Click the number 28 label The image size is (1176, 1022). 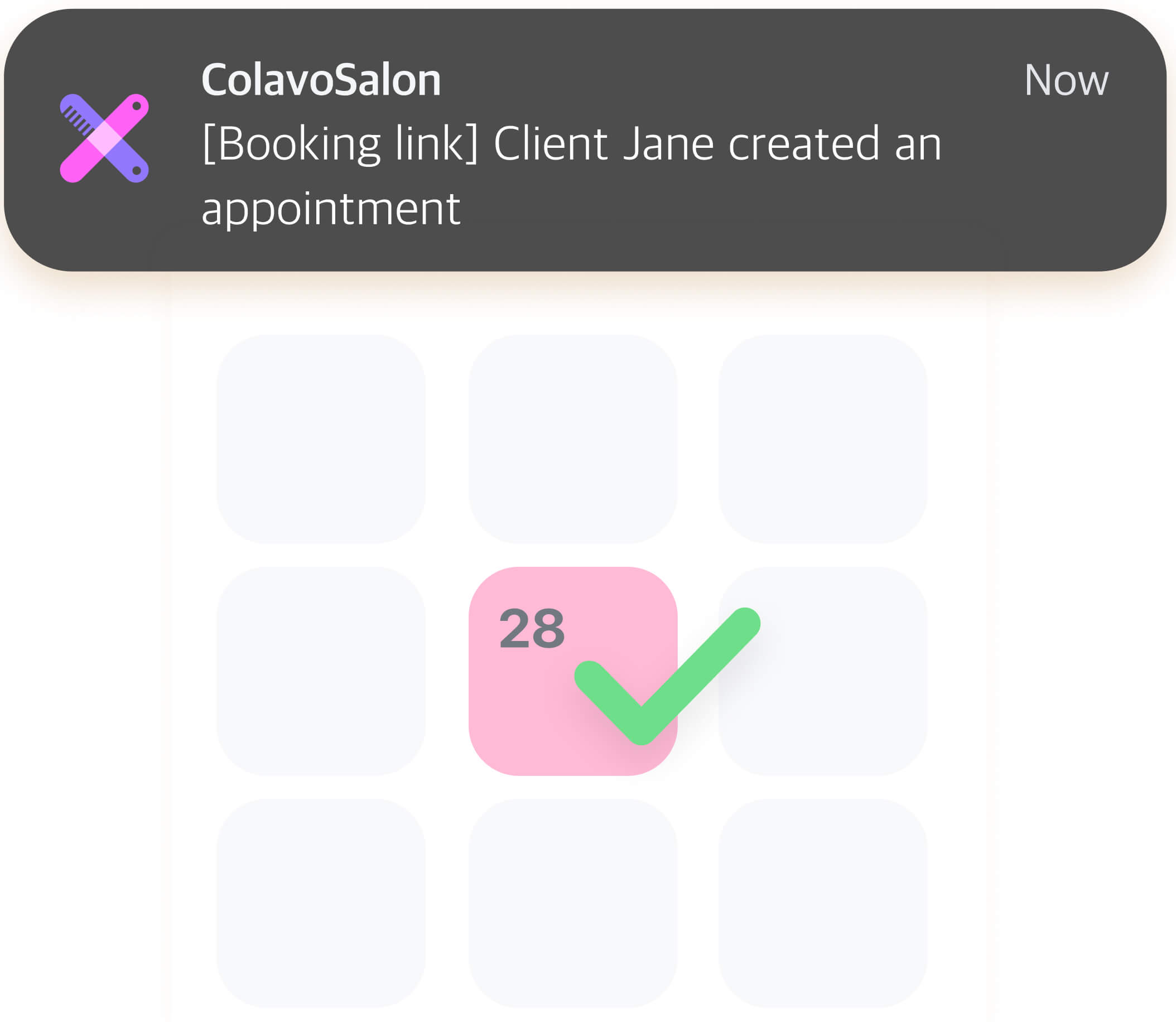point(532,628)
